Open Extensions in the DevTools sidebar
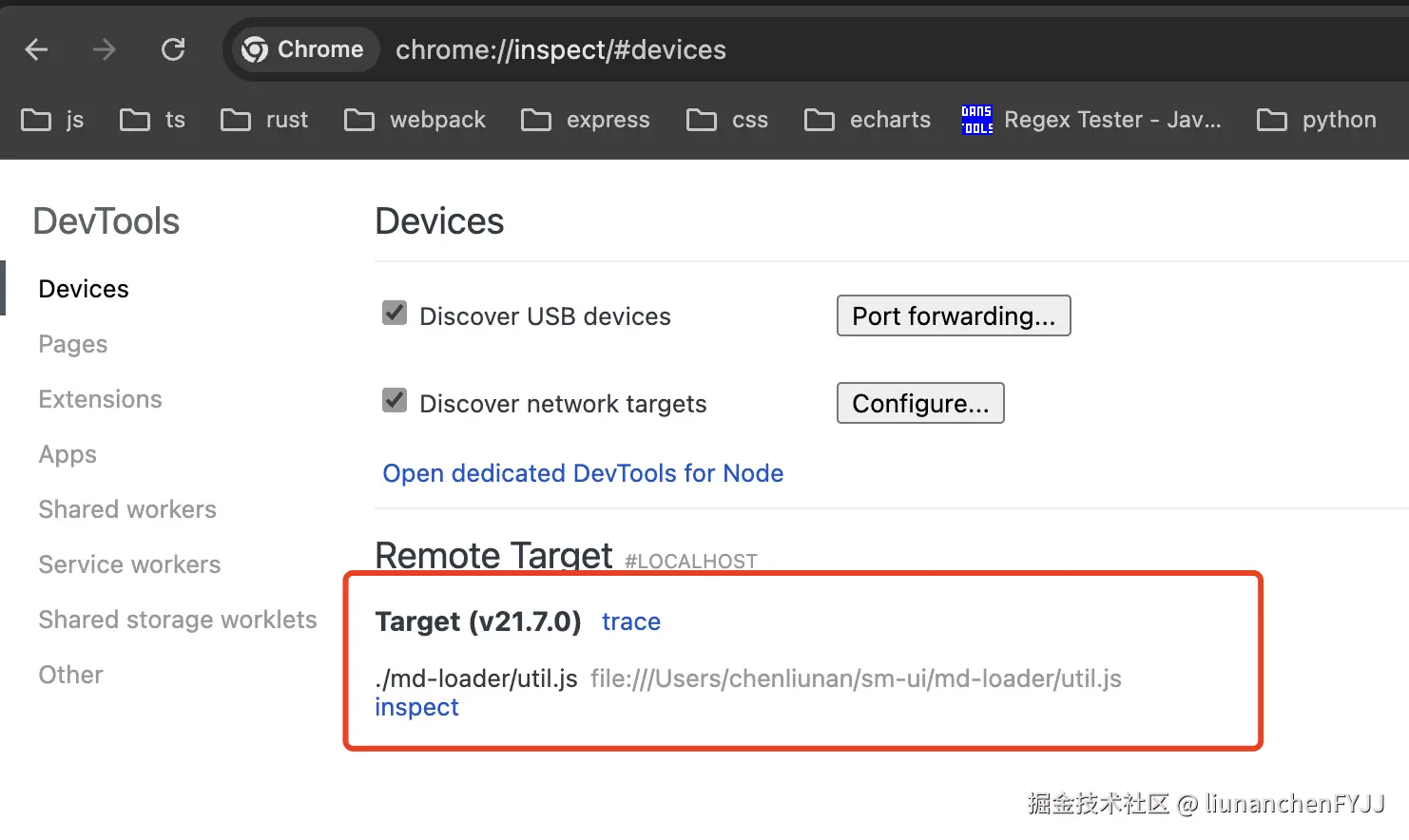Viewport: 1409px width, 840px height. (100, 399)
